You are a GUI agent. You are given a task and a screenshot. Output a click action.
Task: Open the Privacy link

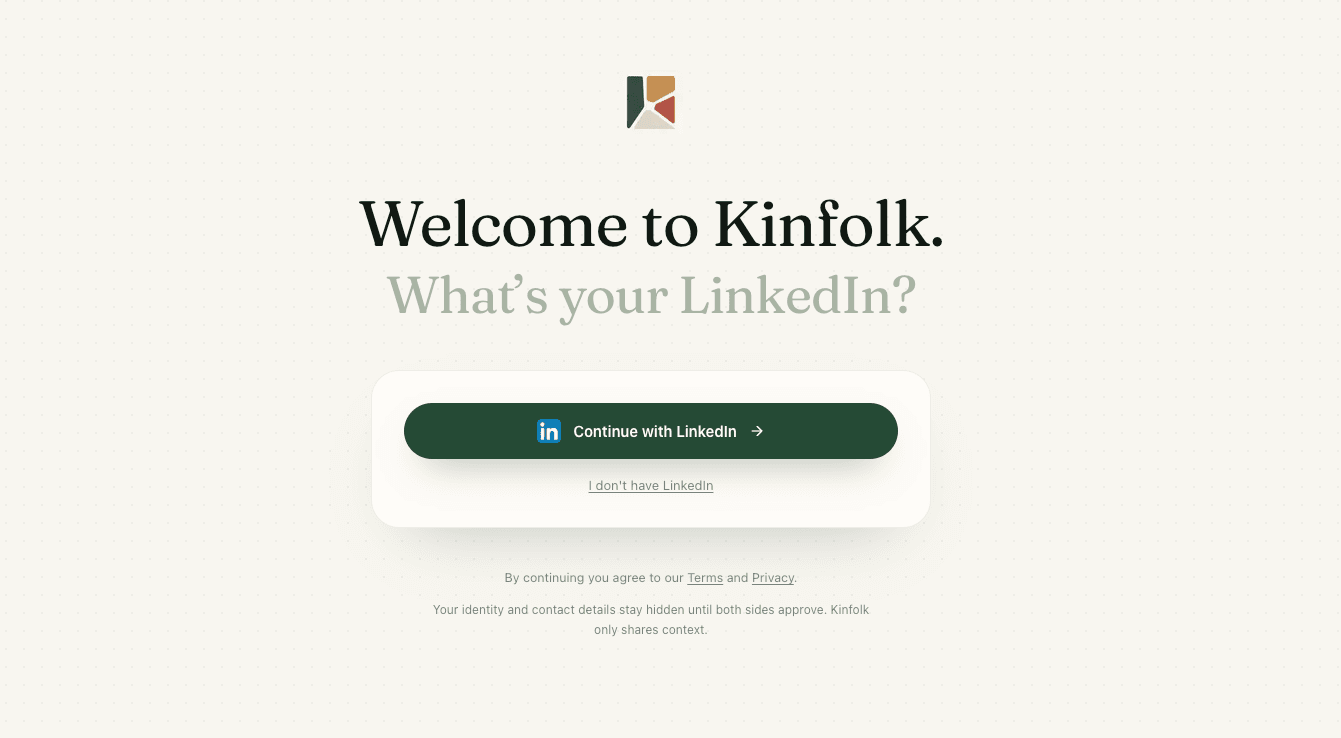[773, 578]
